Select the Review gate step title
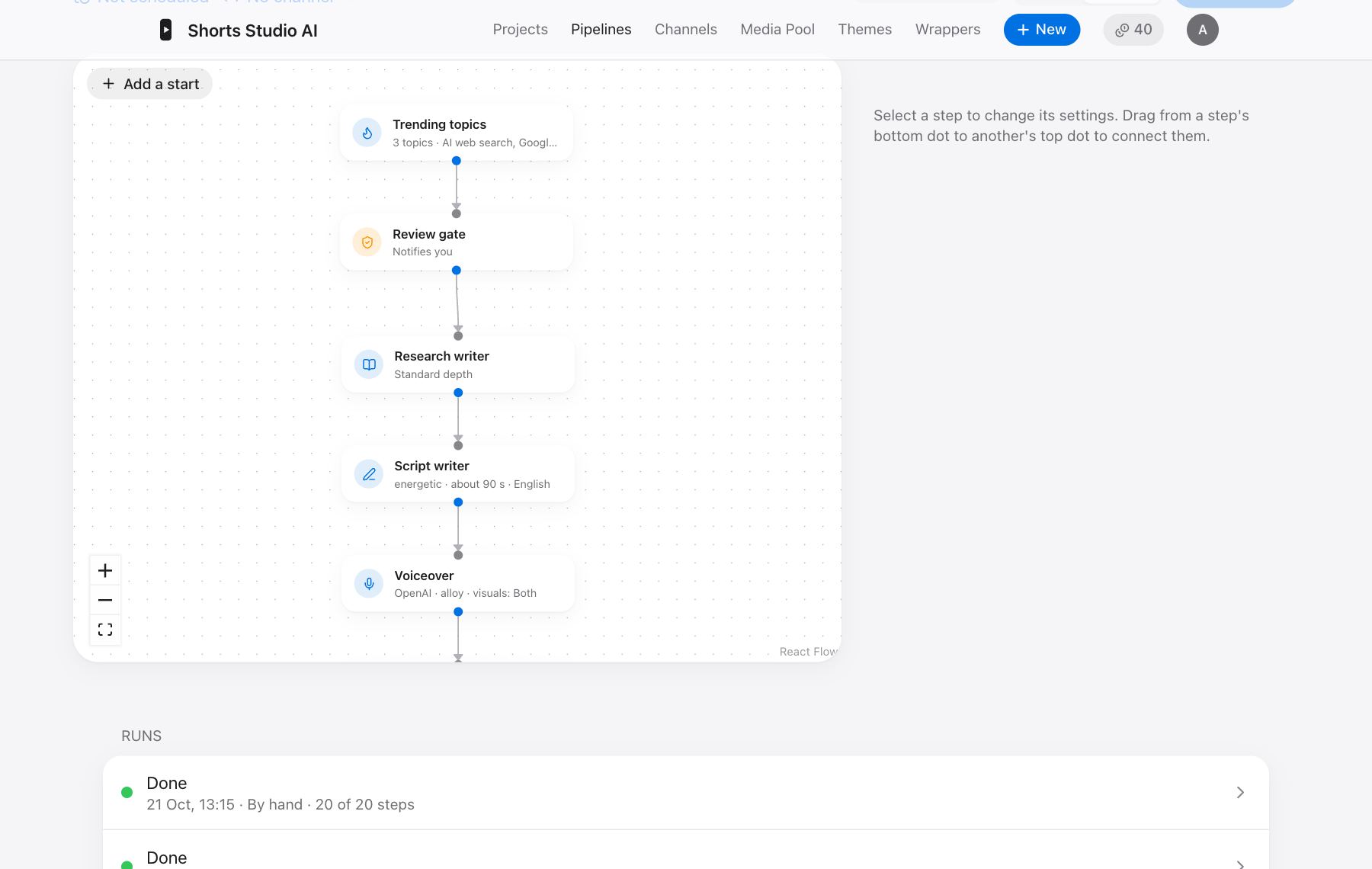1372x869 pixels. click(x=429, y=234)
